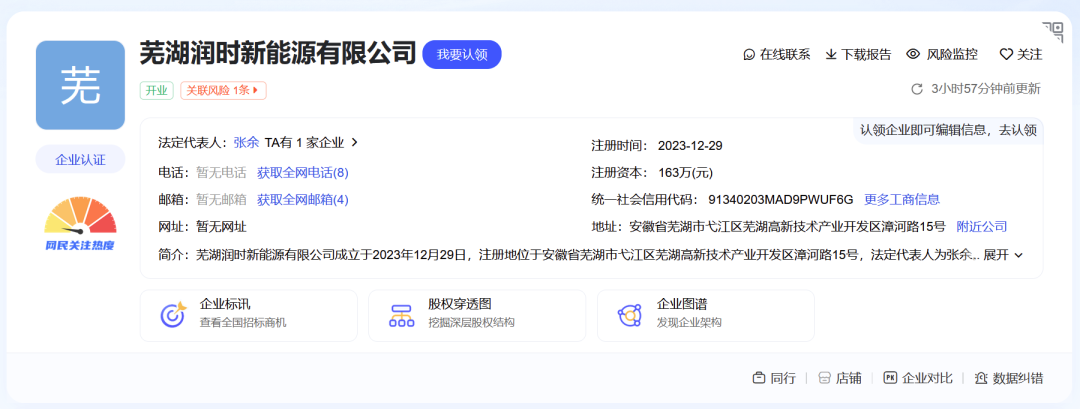Click the 暂无网址 text
The height and width of the screenshot is (409, 1080).
221,227
